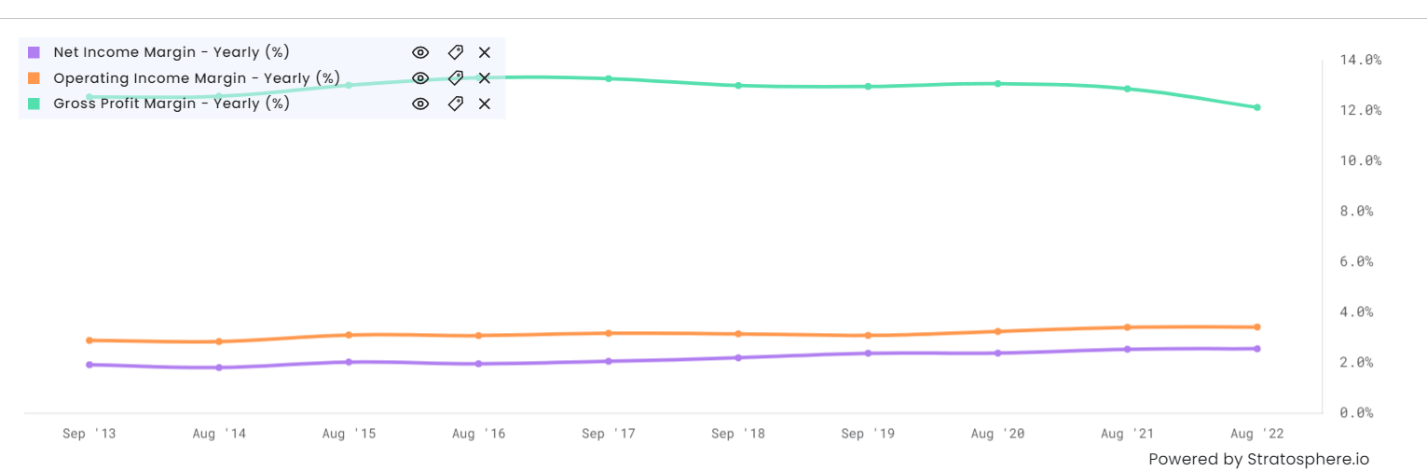Screen dimensions: 1427x471
Task: Click the purple Net Income color swatch
Action: (34, 52)
